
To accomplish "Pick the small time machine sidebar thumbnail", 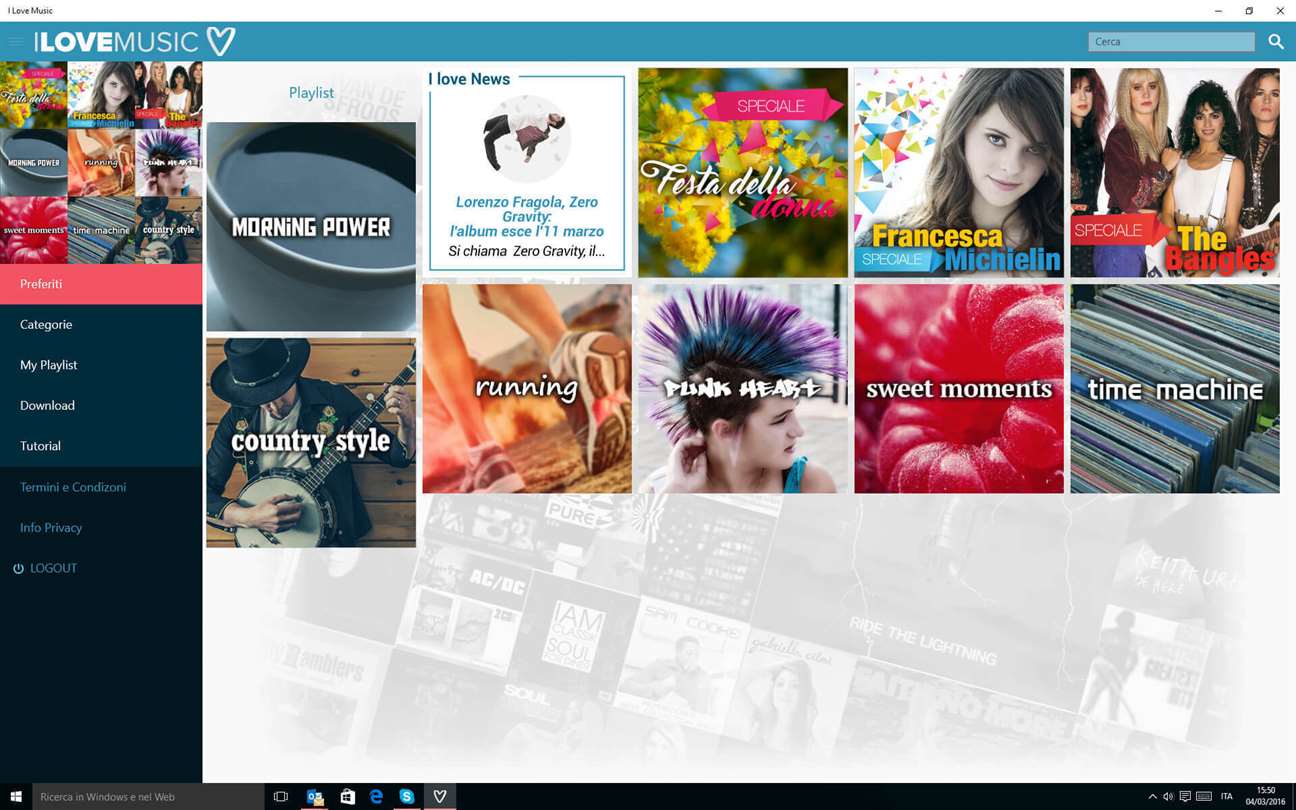I will click(x=101, y=230).
